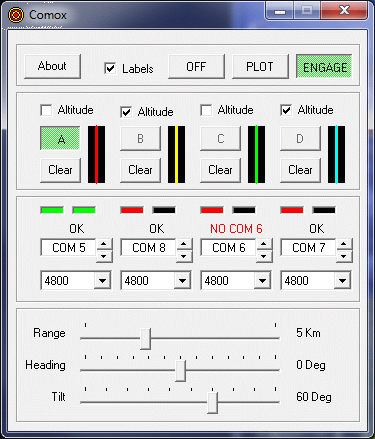Clear channel A track

tap(60, 170)
